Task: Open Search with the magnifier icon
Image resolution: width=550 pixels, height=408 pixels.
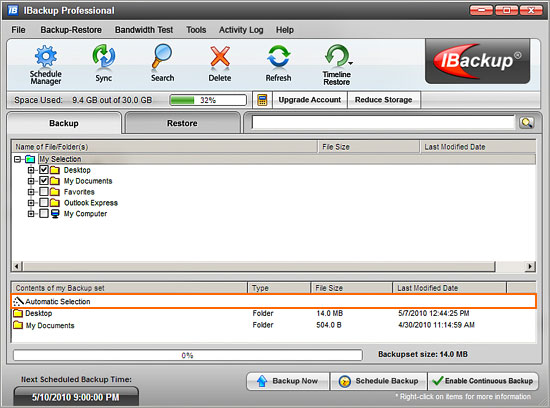Action: point(162,56)
